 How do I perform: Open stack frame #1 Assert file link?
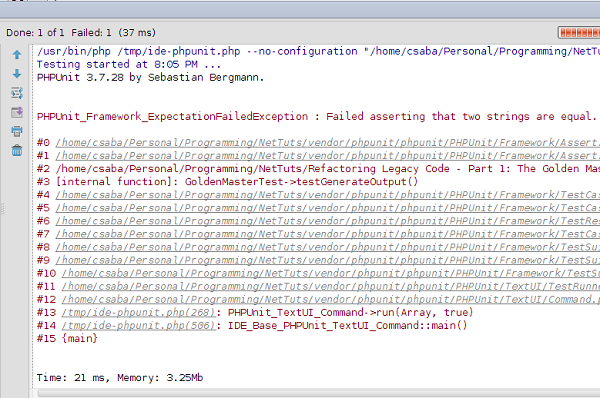tap(328, 156)
